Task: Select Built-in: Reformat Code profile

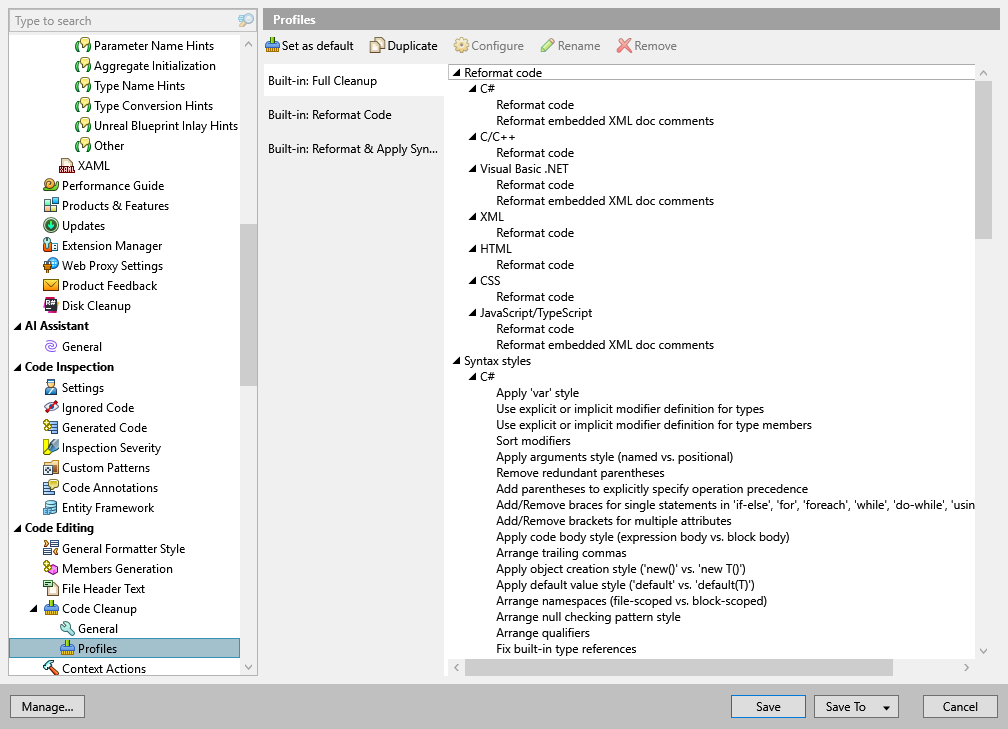Action: pos(329,115)
